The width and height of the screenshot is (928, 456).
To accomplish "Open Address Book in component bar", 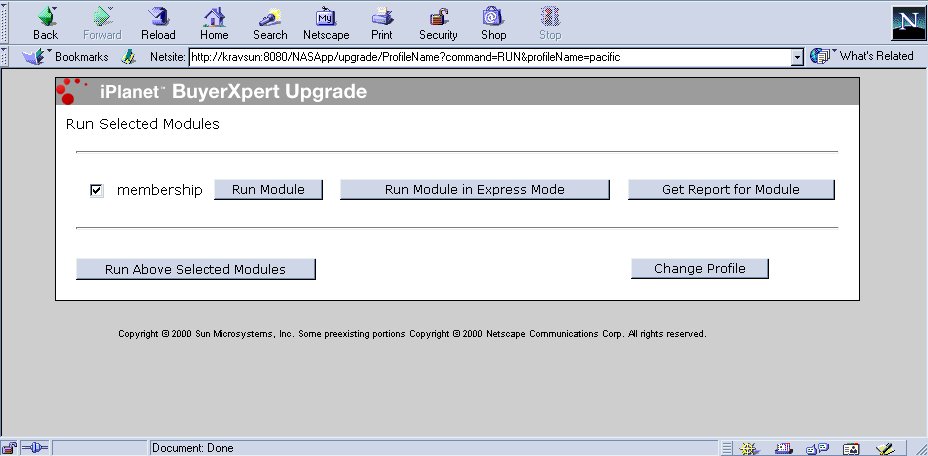I will tap(850, 449).
